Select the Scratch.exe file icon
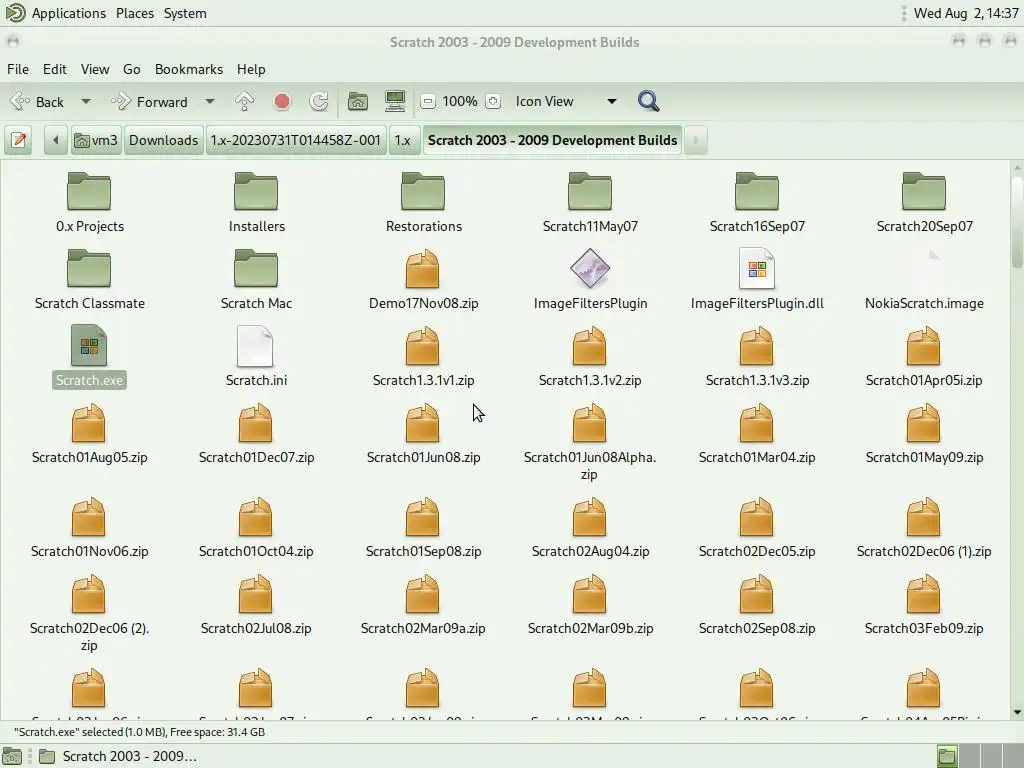The image size is (1024, 768). (89, 345)
